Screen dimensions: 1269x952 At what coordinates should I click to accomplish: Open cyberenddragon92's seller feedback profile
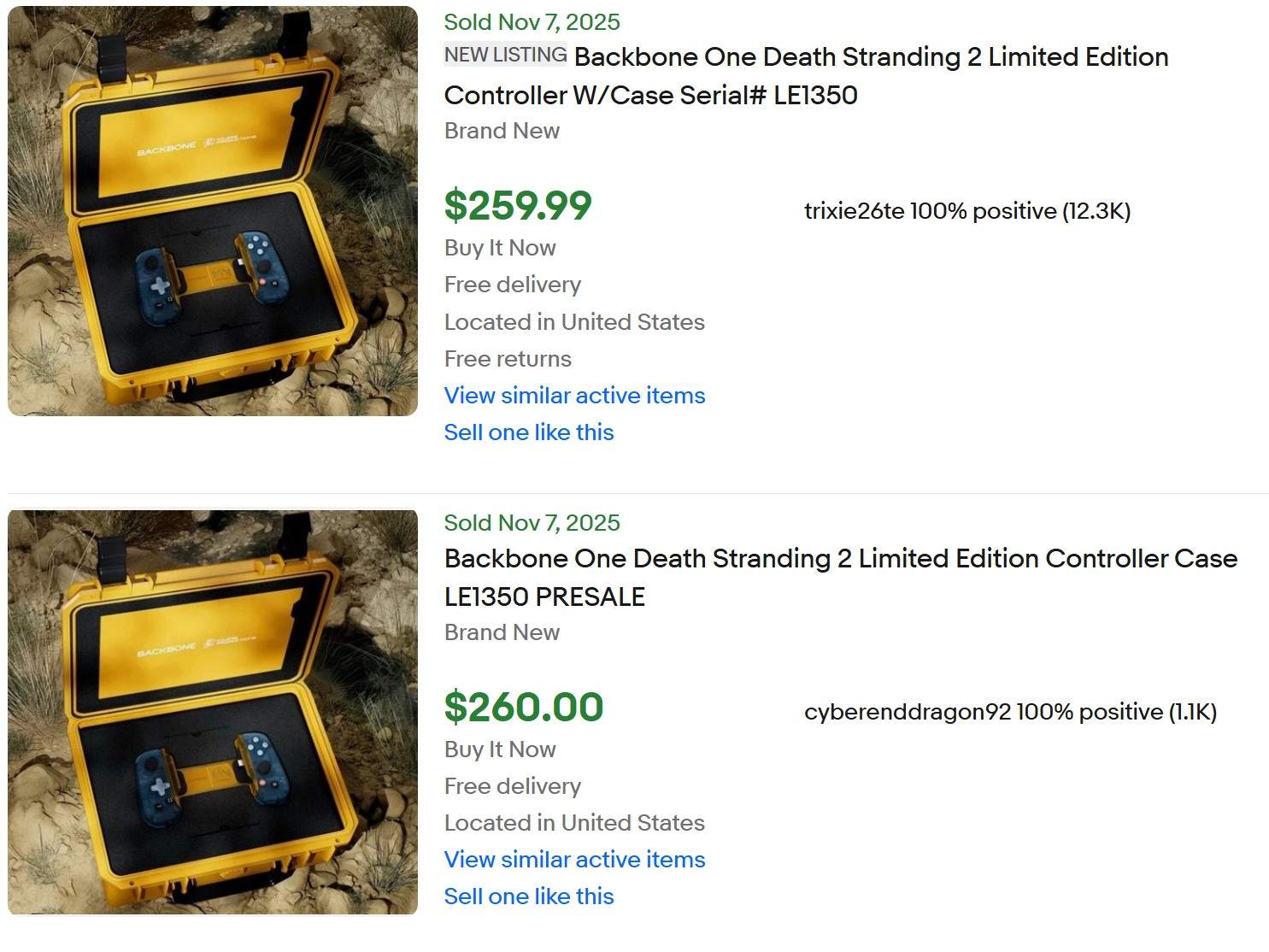tap(1011, 710)
